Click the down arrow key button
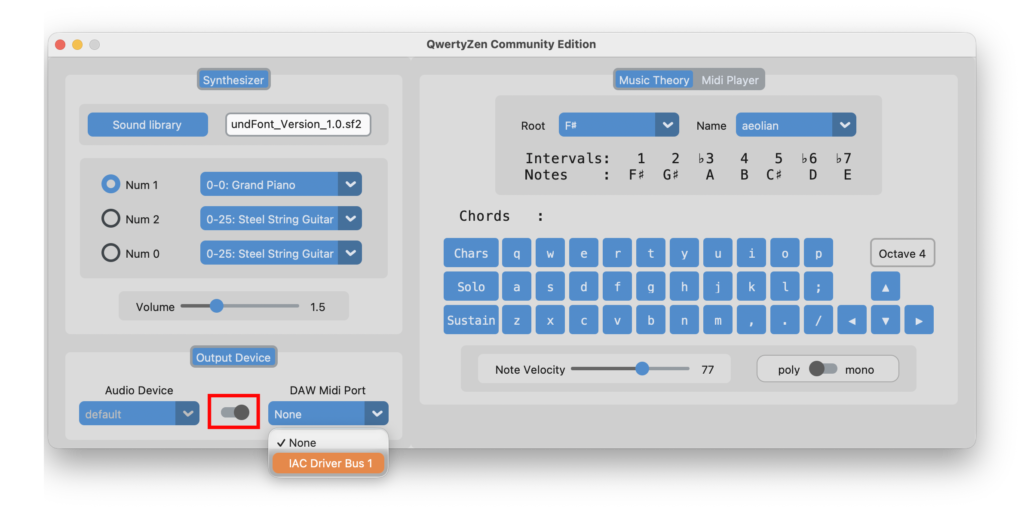 885,320
